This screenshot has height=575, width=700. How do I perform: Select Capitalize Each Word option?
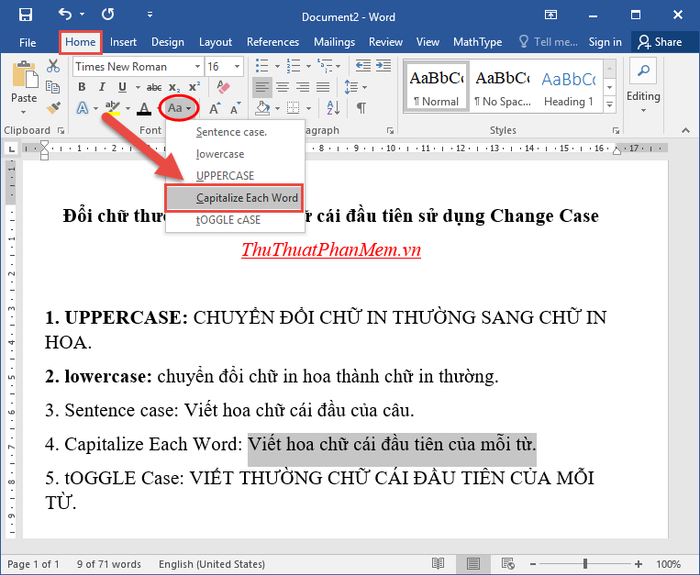(x=234, y=198)
